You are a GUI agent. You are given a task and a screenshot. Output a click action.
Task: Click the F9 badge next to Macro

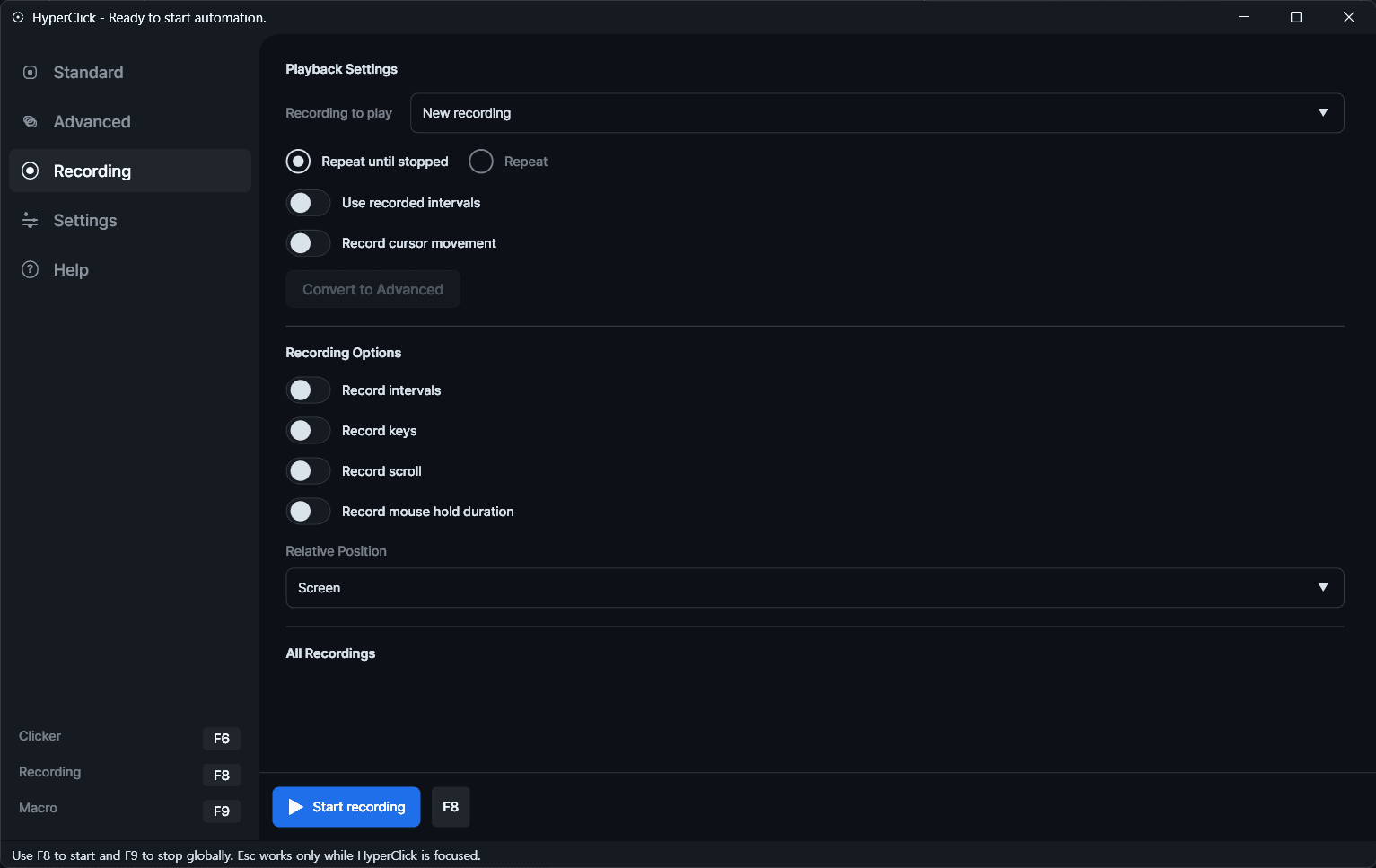point(221,811)
